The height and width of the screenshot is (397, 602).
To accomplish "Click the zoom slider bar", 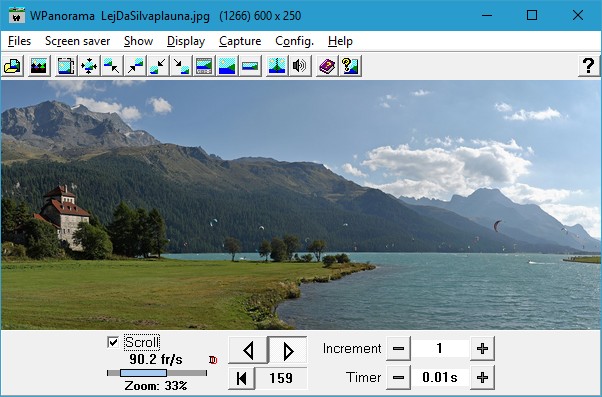I will pyautogui.click(x=157, y=373).
